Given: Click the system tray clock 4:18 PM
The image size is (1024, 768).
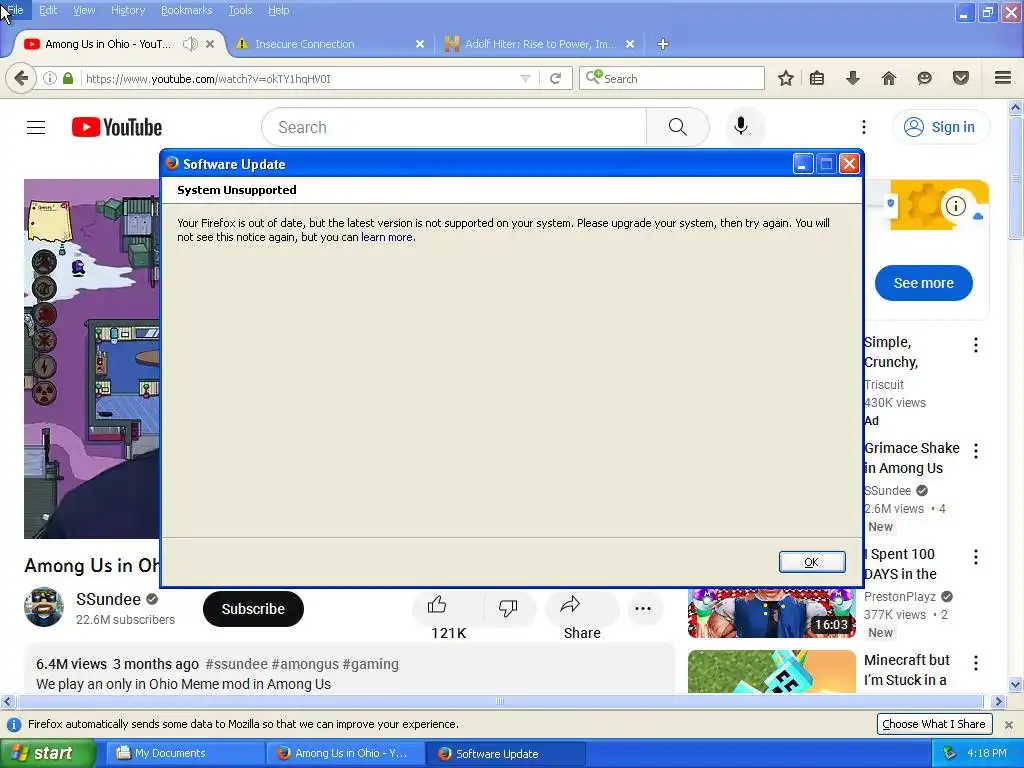Looking at the screenshot, I should coord(987,753).
